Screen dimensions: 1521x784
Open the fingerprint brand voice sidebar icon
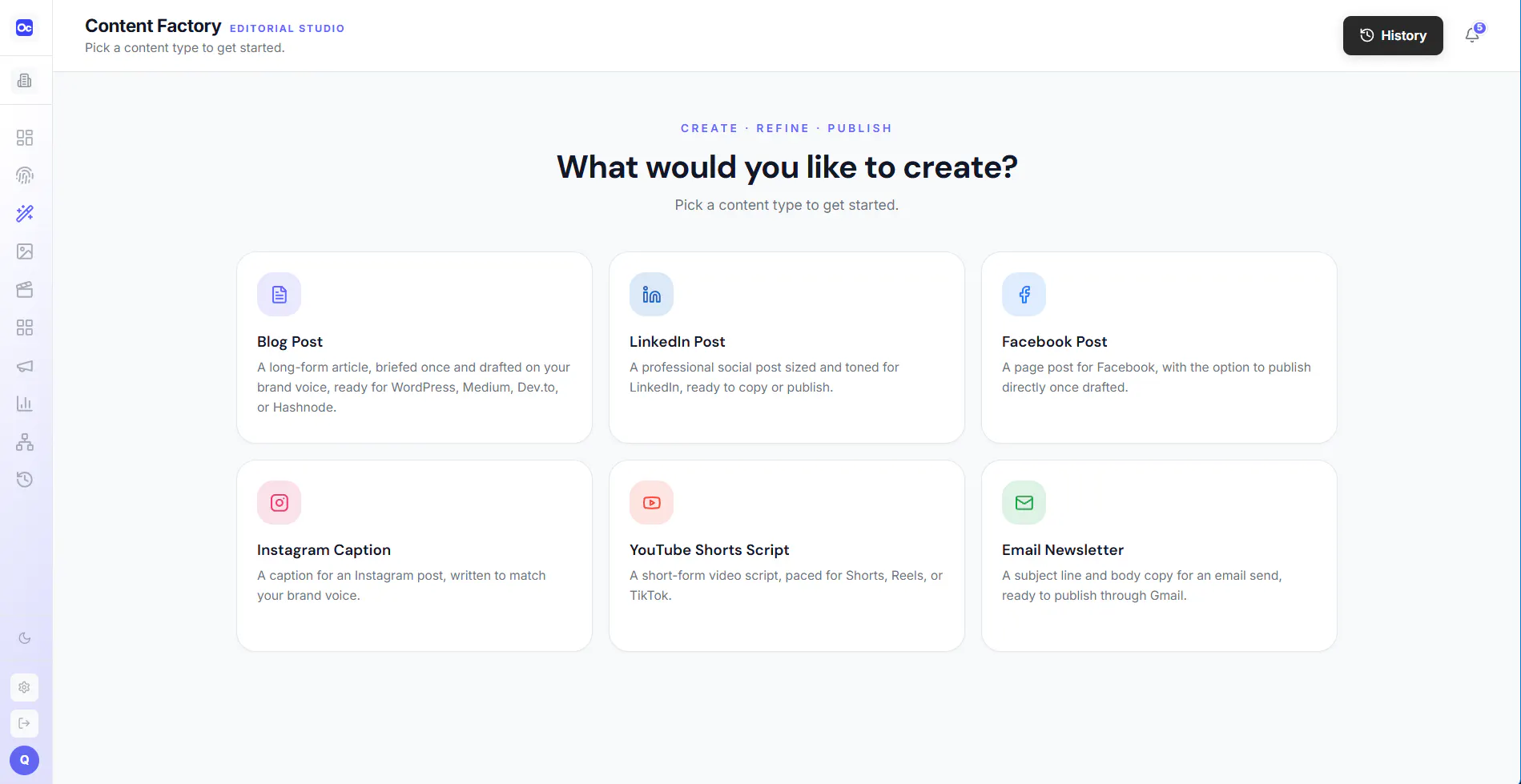pyautogui.click(x=25, y=175)
